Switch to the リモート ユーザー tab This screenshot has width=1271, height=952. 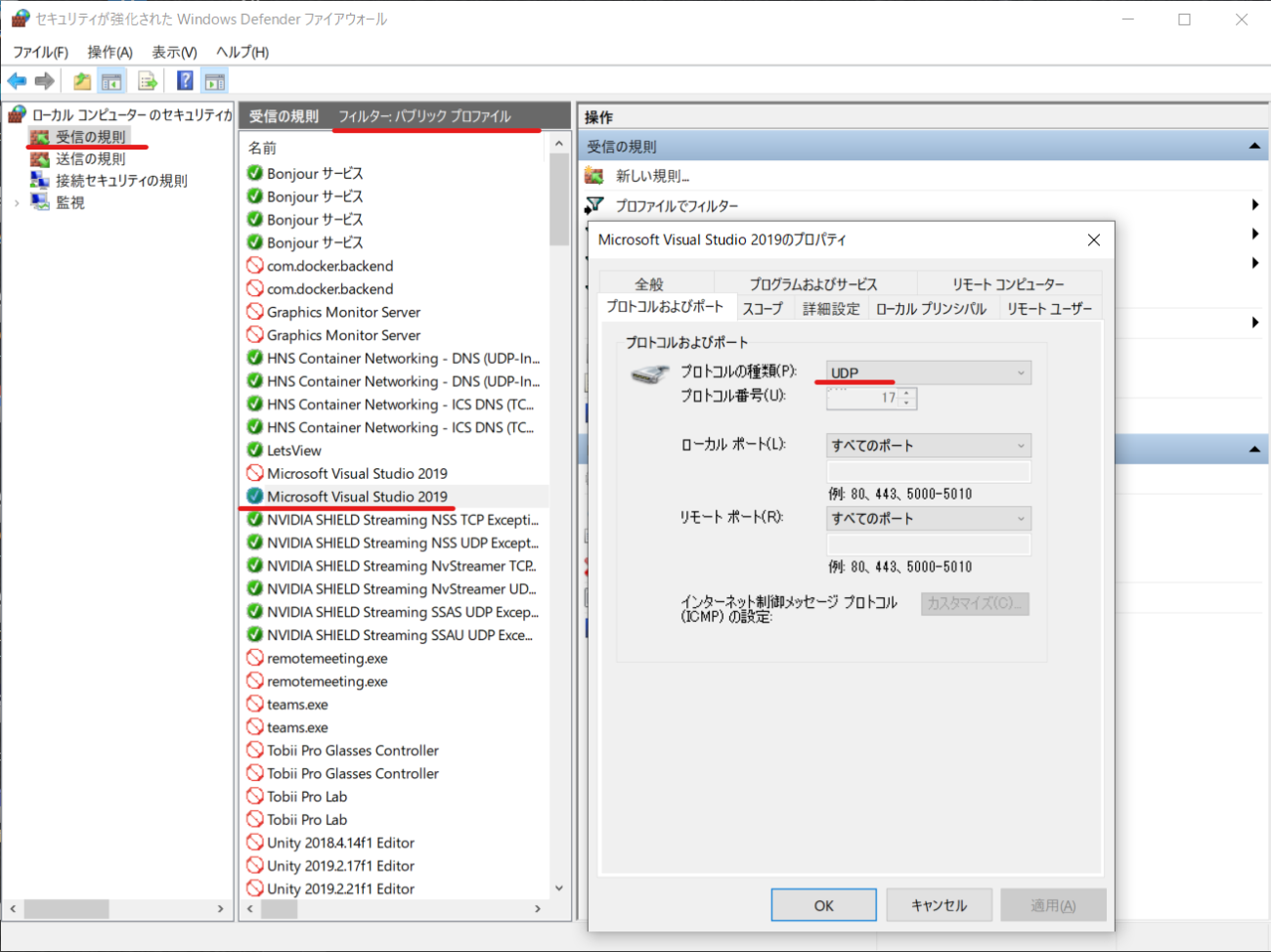pos(1049,308)
